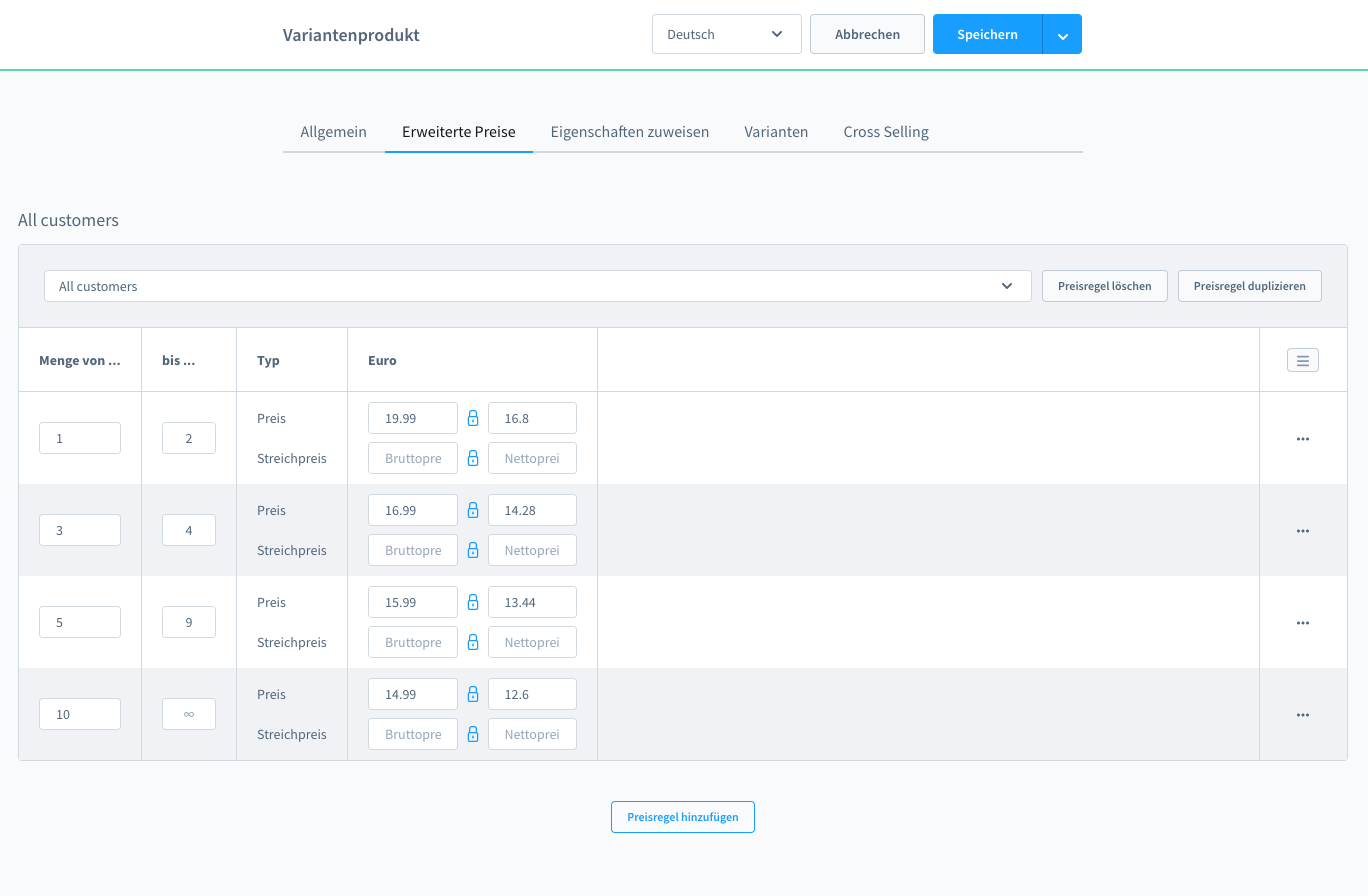Click the Variantenprodukt page title
1368x896 pixels.
351,35
